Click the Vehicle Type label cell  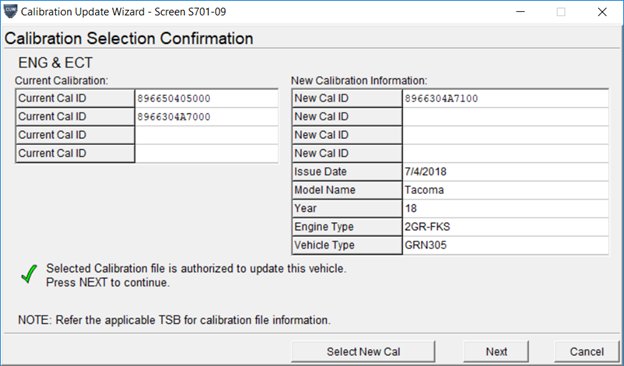pos(347,245)
